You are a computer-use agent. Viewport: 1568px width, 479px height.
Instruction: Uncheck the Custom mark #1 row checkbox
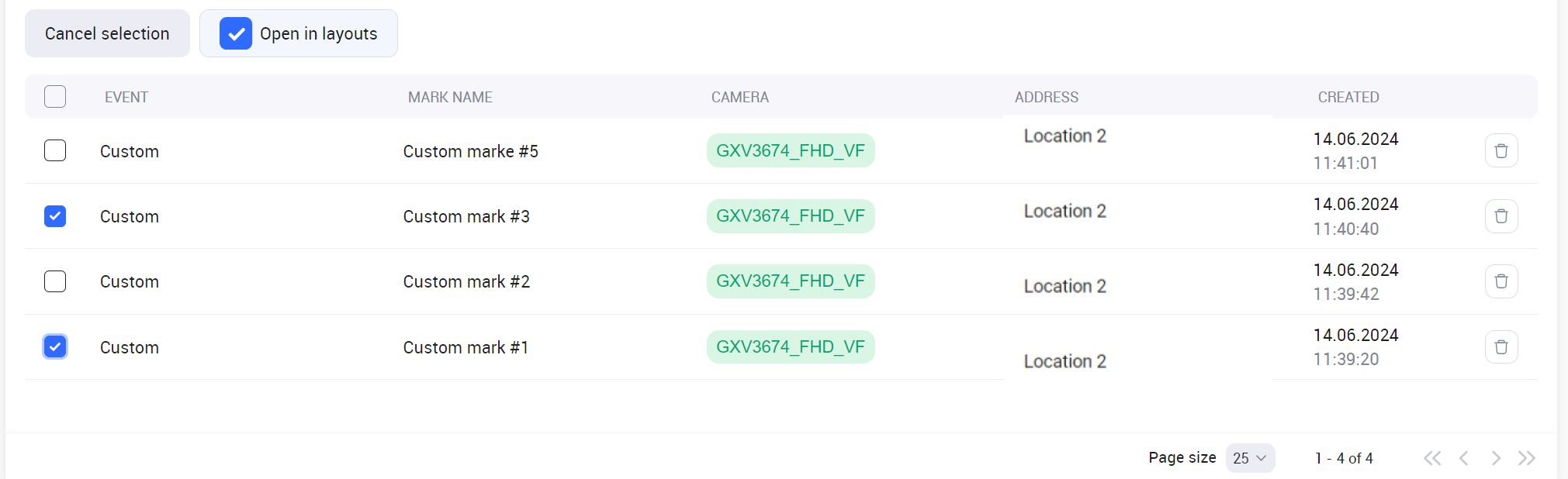(55, 346)
